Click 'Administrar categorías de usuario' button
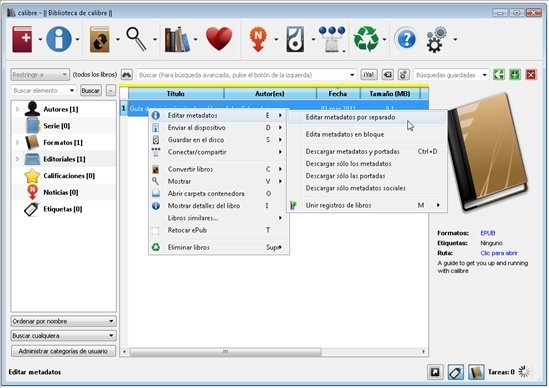This screenshot has height=388, width=549. tap(63, 351)
